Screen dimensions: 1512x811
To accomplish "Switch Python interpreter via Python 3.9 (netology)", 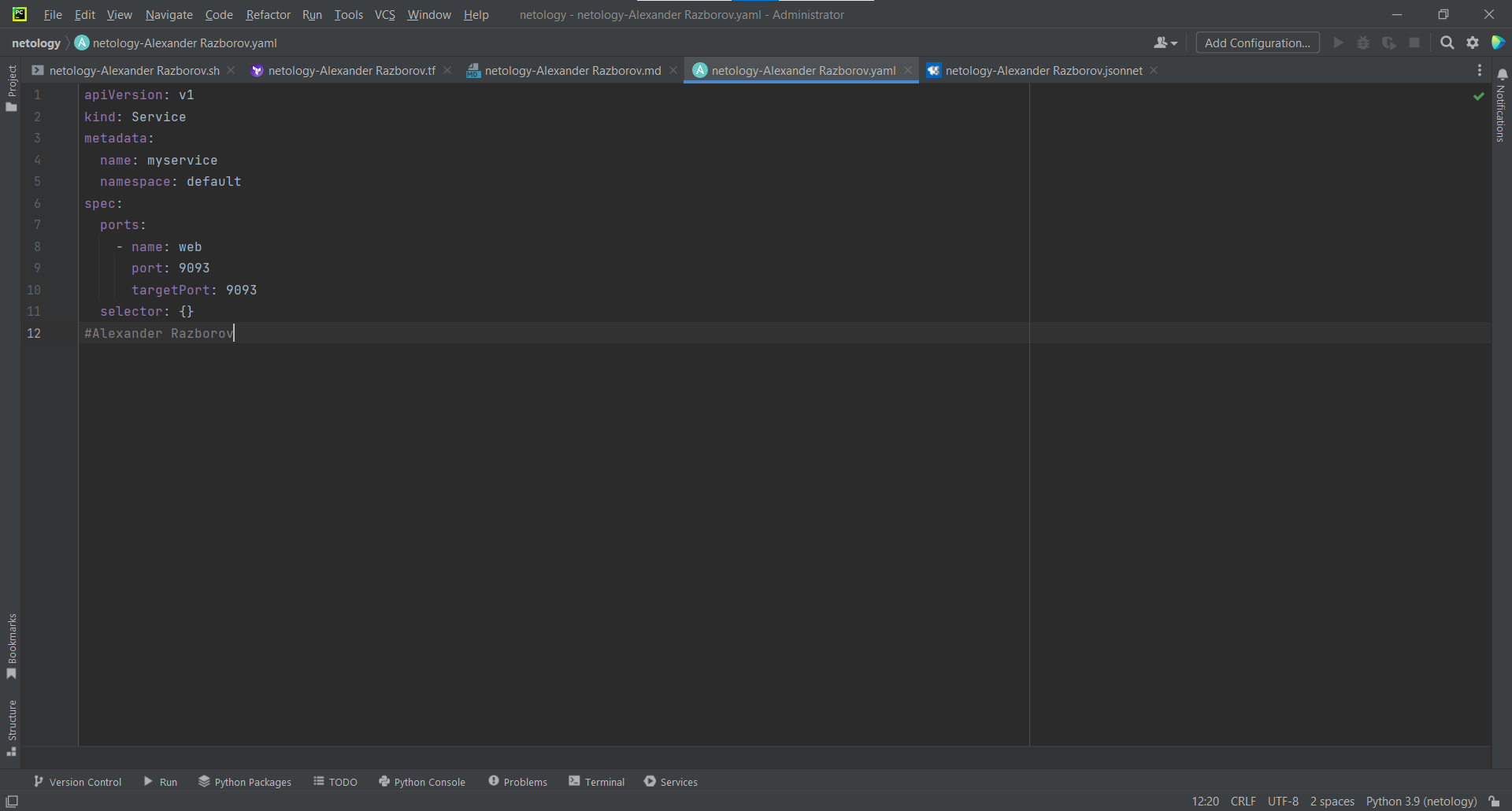I will point(1421,801).
